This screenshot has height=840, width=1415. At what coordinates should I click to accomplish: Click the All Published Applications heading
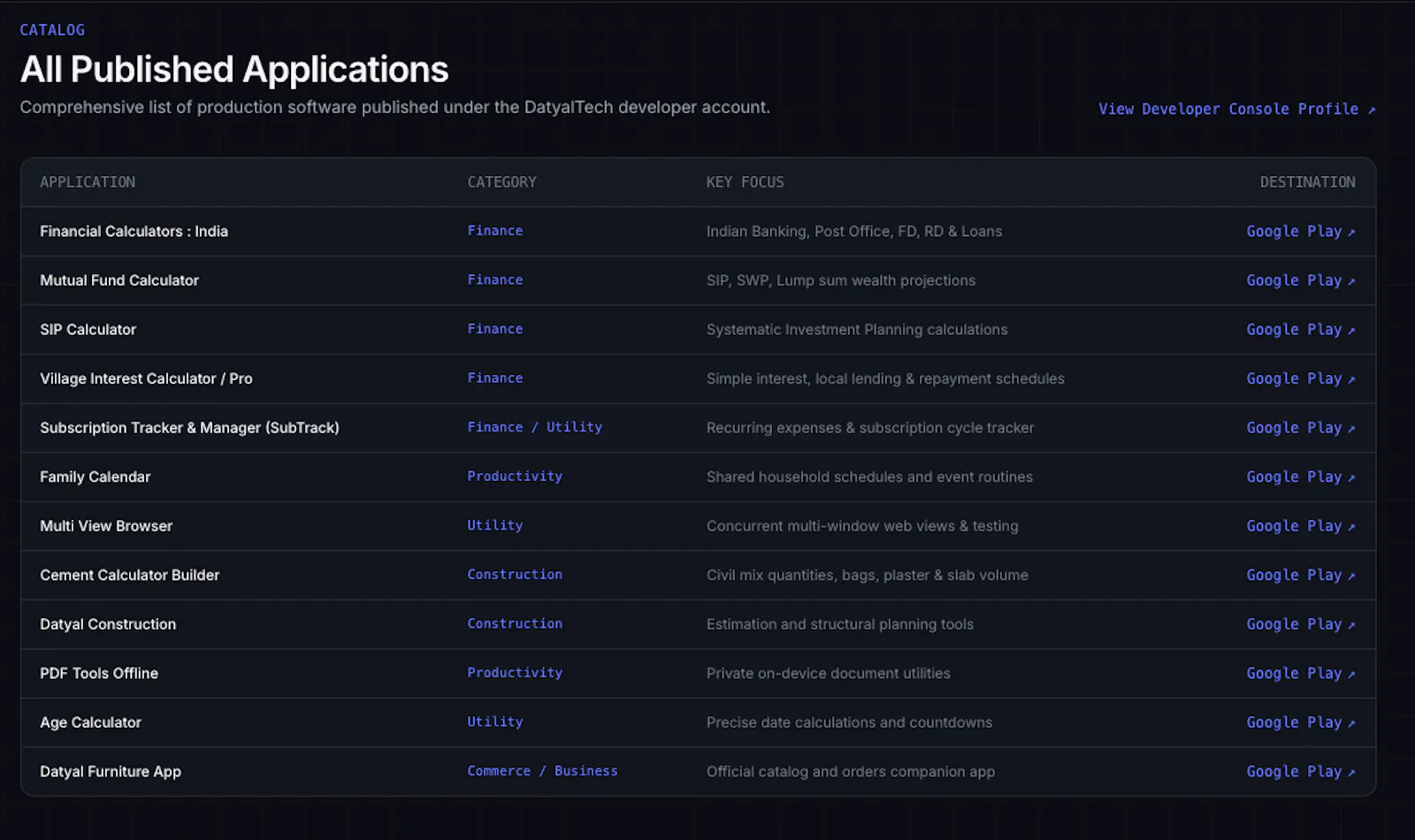pyautogui.click(x=234, y=69)
